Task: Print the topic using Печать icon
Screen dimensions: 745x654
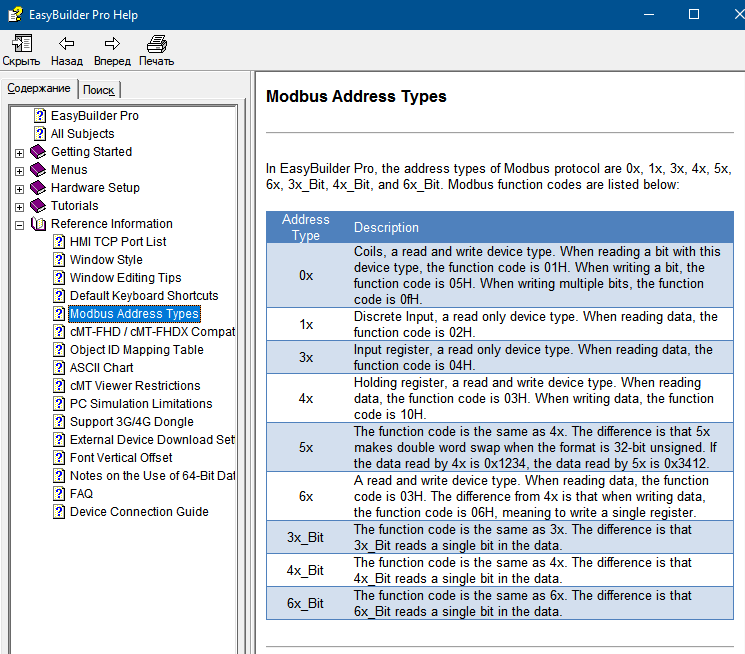Action: pyautogui.click(x=157, y=44)
